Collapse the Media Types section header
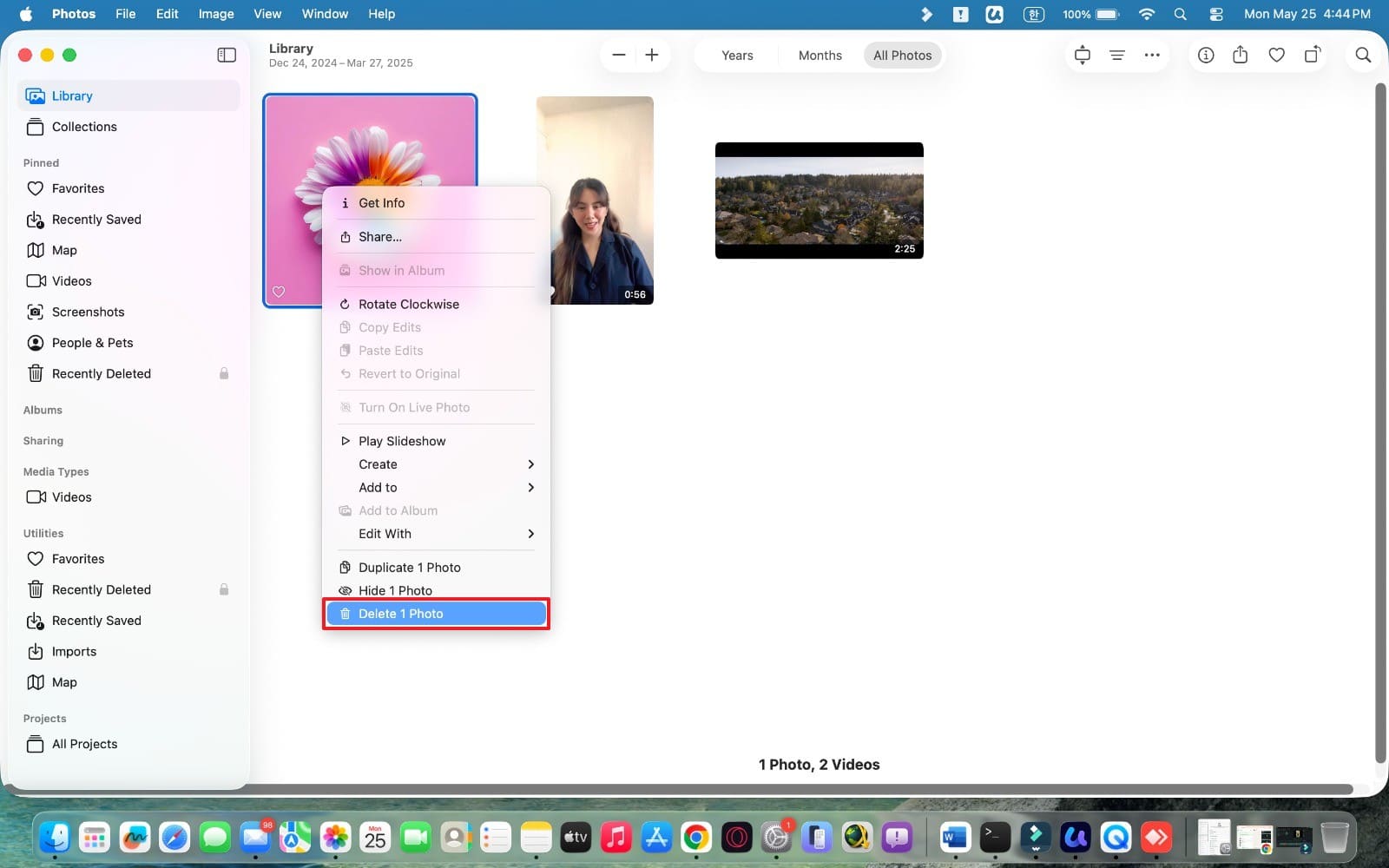This screenshot has height=868, width=1389. 56,471
